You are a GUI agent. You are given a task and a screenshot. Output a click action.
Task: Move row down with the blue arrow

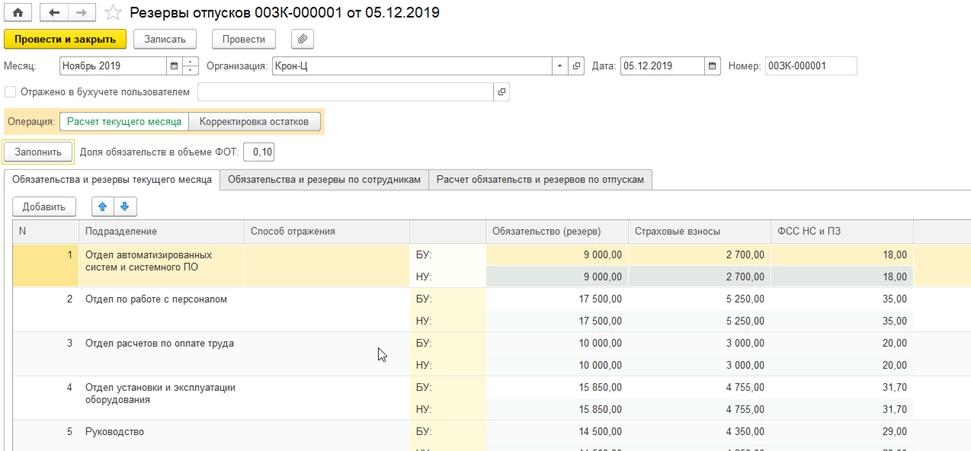click(125, 206)
